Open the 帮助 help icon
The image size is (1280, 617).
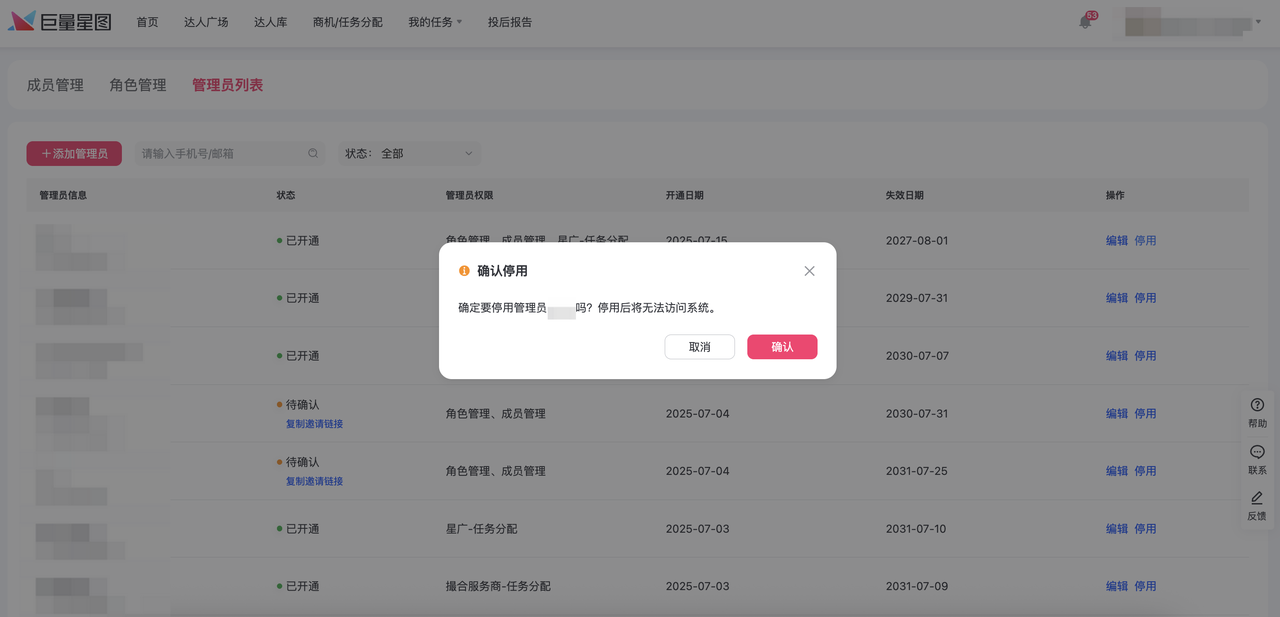1257,405
